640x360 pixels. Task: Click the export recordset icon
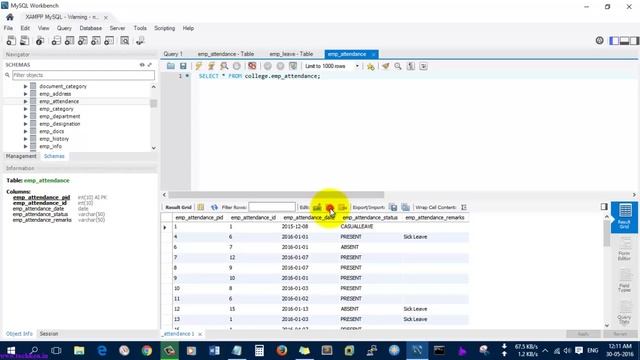393,207
